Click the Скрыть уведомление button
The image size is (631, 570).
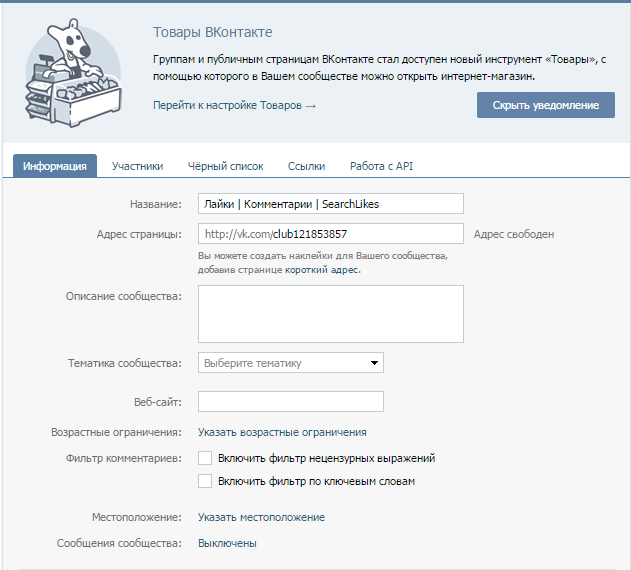coord(545,105)
